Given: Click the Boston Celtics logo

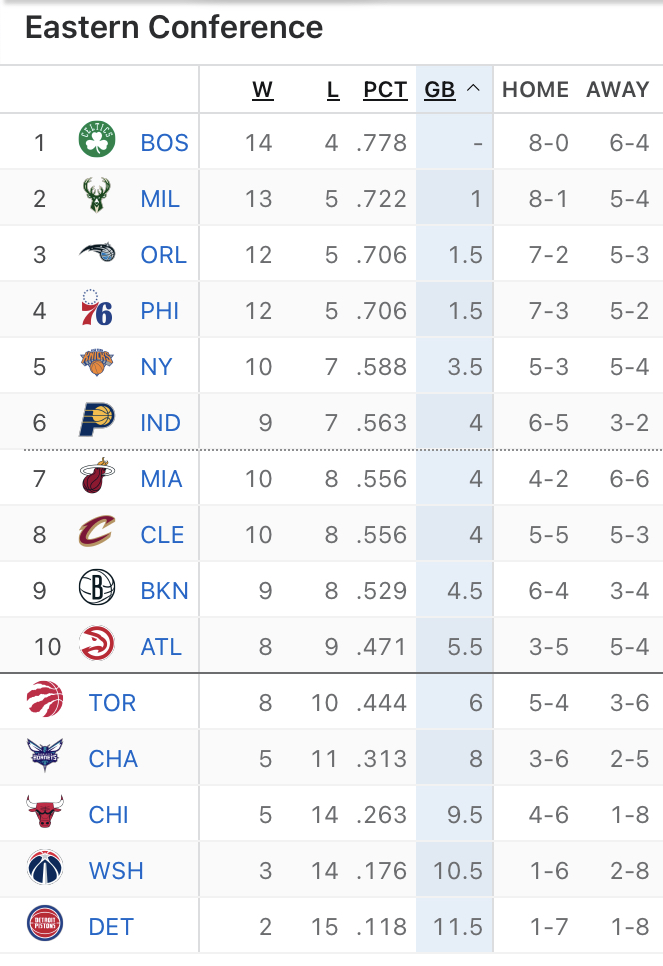Looking at the screenshot, I should coord(97,139).
